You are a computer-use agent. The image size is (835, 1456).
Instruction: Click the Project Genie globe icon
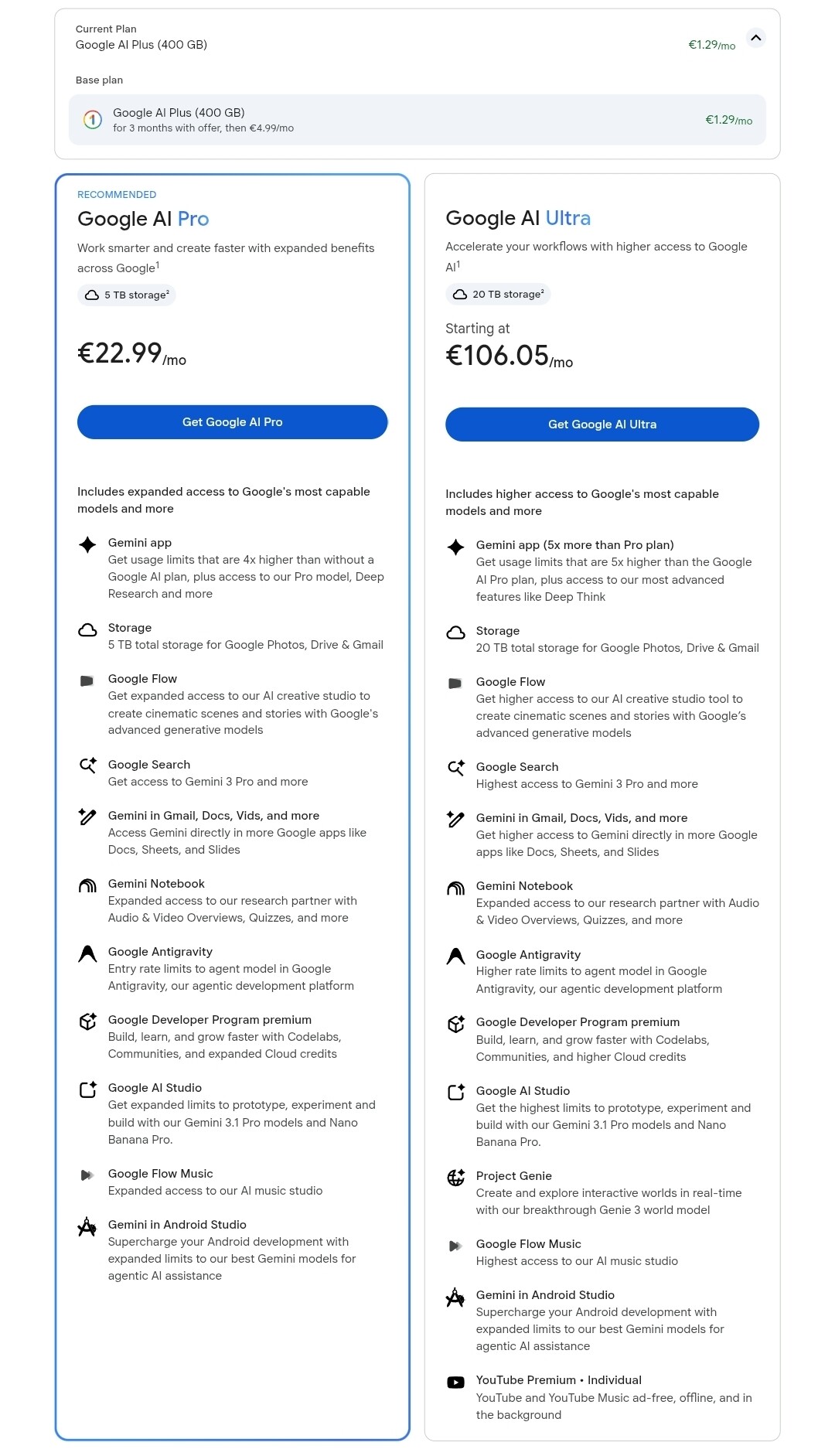coord(456,1178)
